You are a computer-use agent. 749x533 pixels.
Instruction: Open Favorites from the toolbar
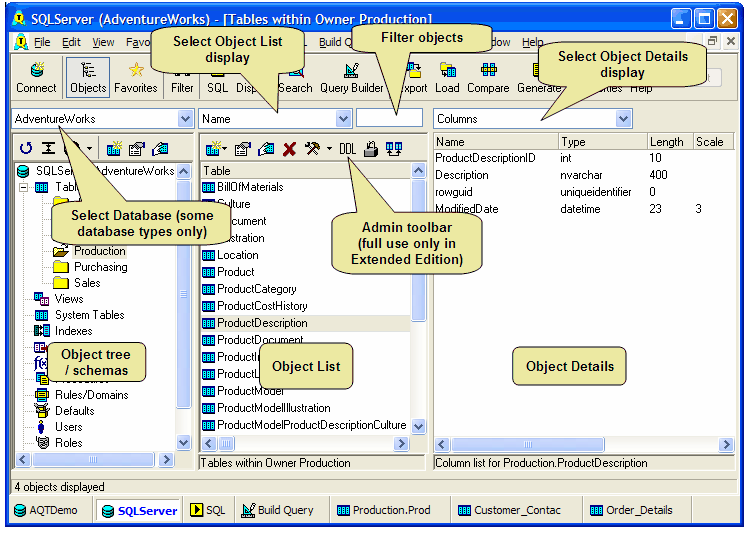pyautogui.click(x=136, y=78)
